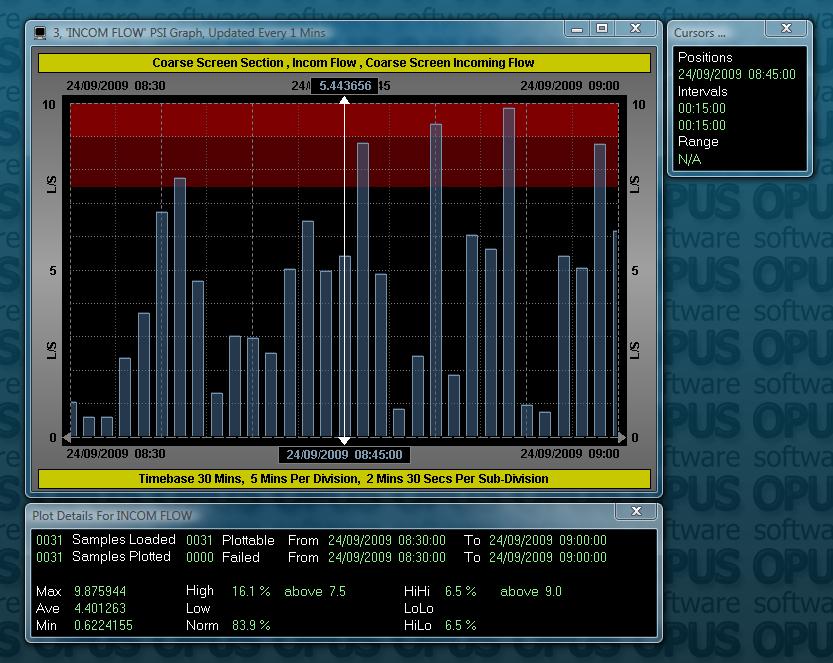Screen dimensions: 833x663
Task: Click the INCOM FLOW graph window monitor icon
Action: pyautogui.click(x=40, y=33)
